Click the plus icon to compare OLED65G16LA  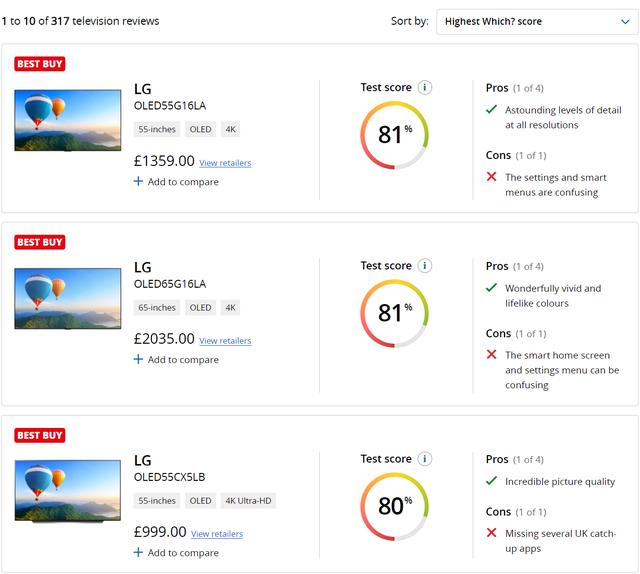point(138,359)
